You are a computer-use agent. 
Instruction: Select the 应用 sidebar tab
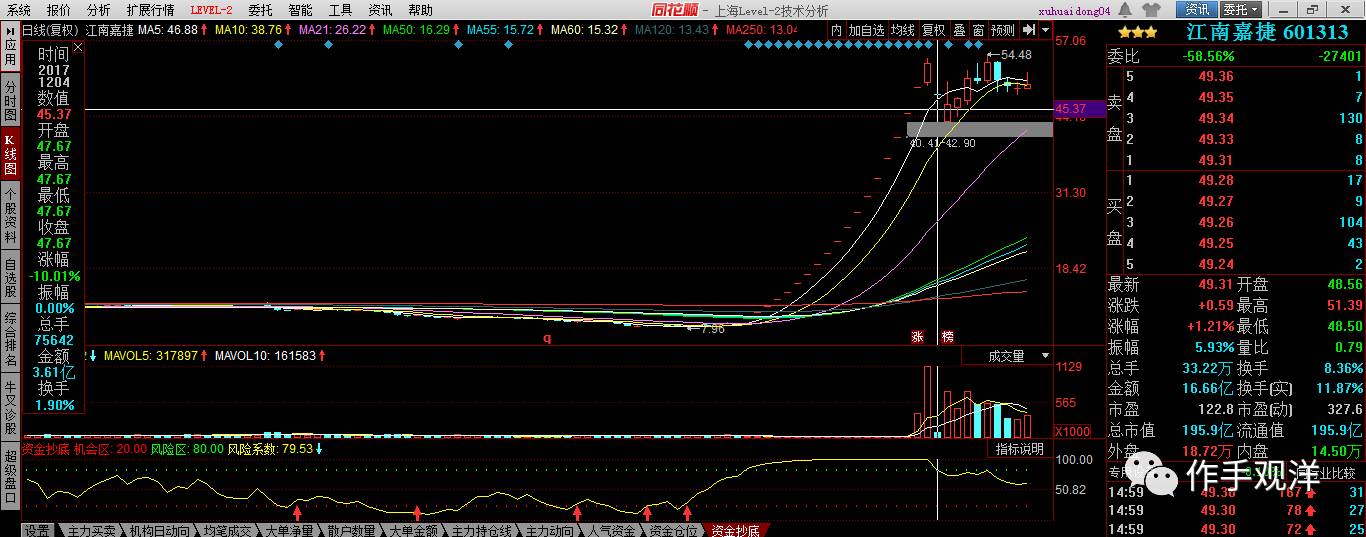pos(10,52)
